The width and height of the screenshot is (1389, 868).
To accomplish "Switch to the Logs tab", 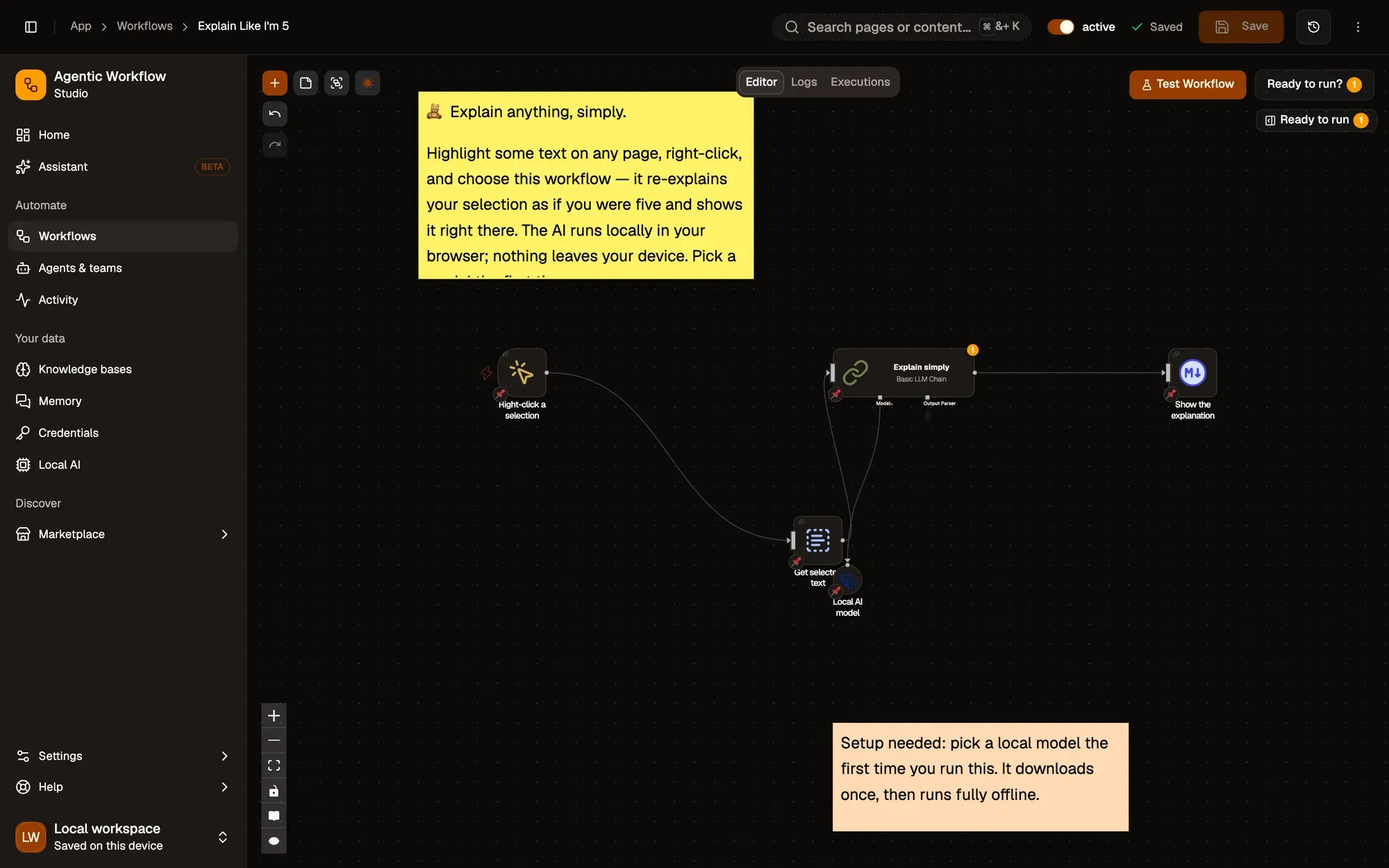I will click(x=804, y=82).
